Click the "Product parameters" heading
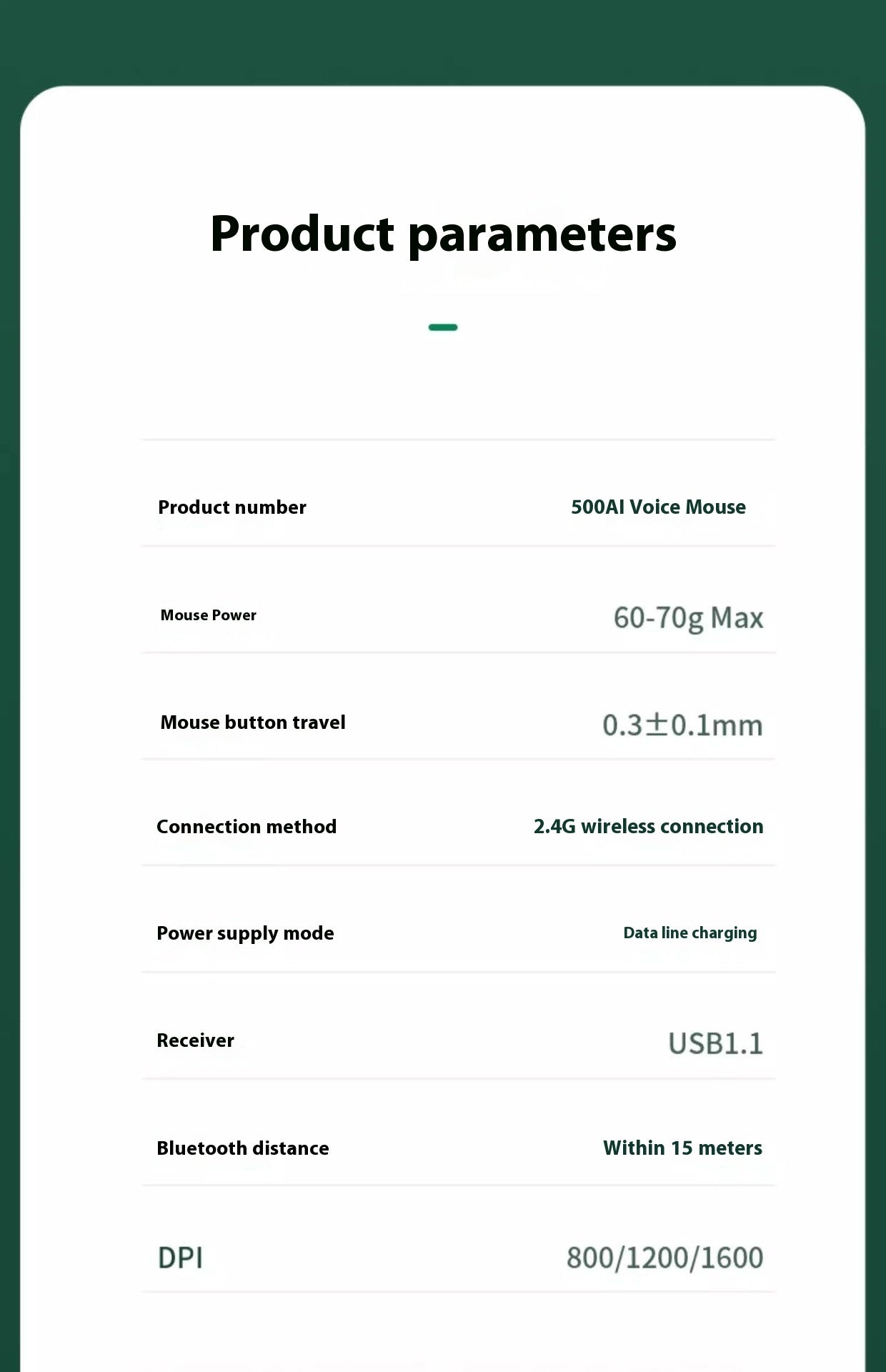 click(x=443, y=234)
